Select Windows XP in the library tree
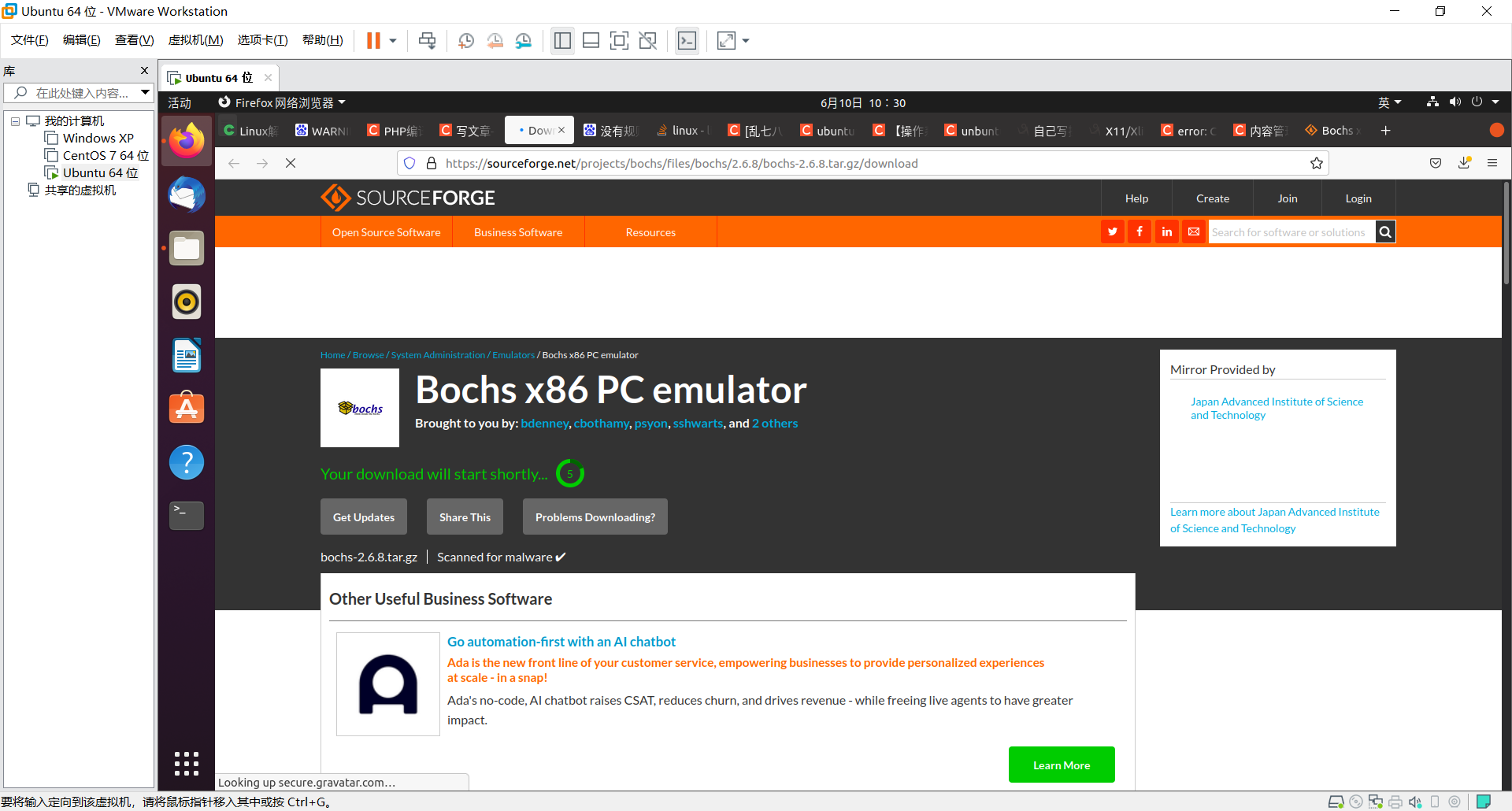This screenshot has height=811, width=1512. 98,139
